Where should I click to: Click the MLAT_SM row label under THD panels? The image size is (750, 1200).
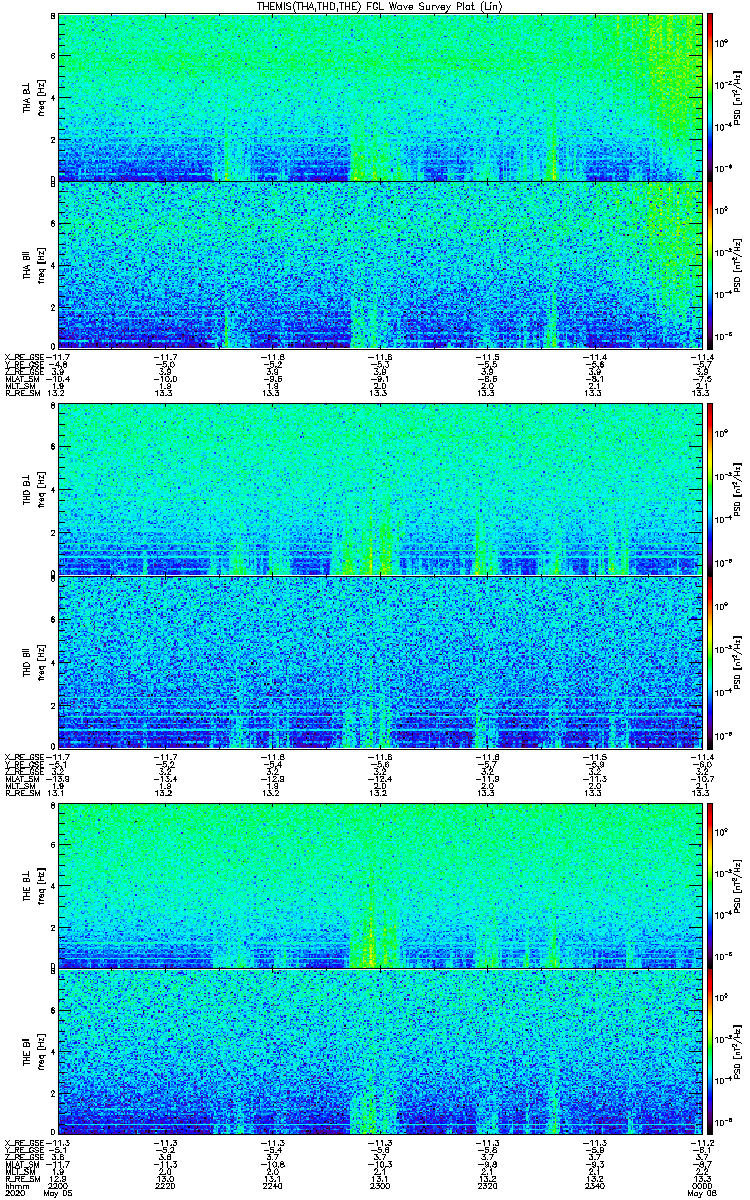pos(21,777)
